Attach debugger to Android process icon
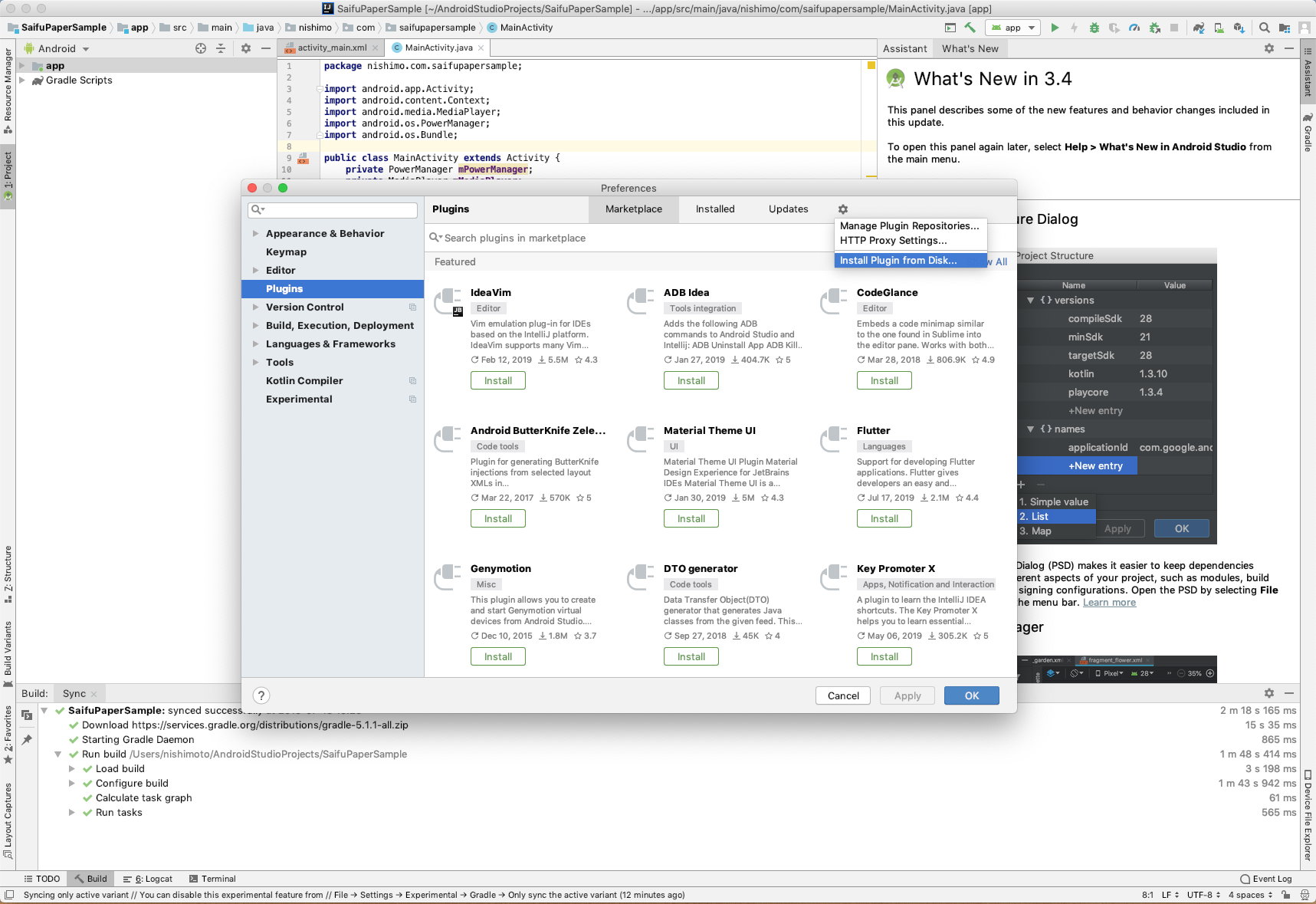The image size is (1316, 904). pos(1155,28)
